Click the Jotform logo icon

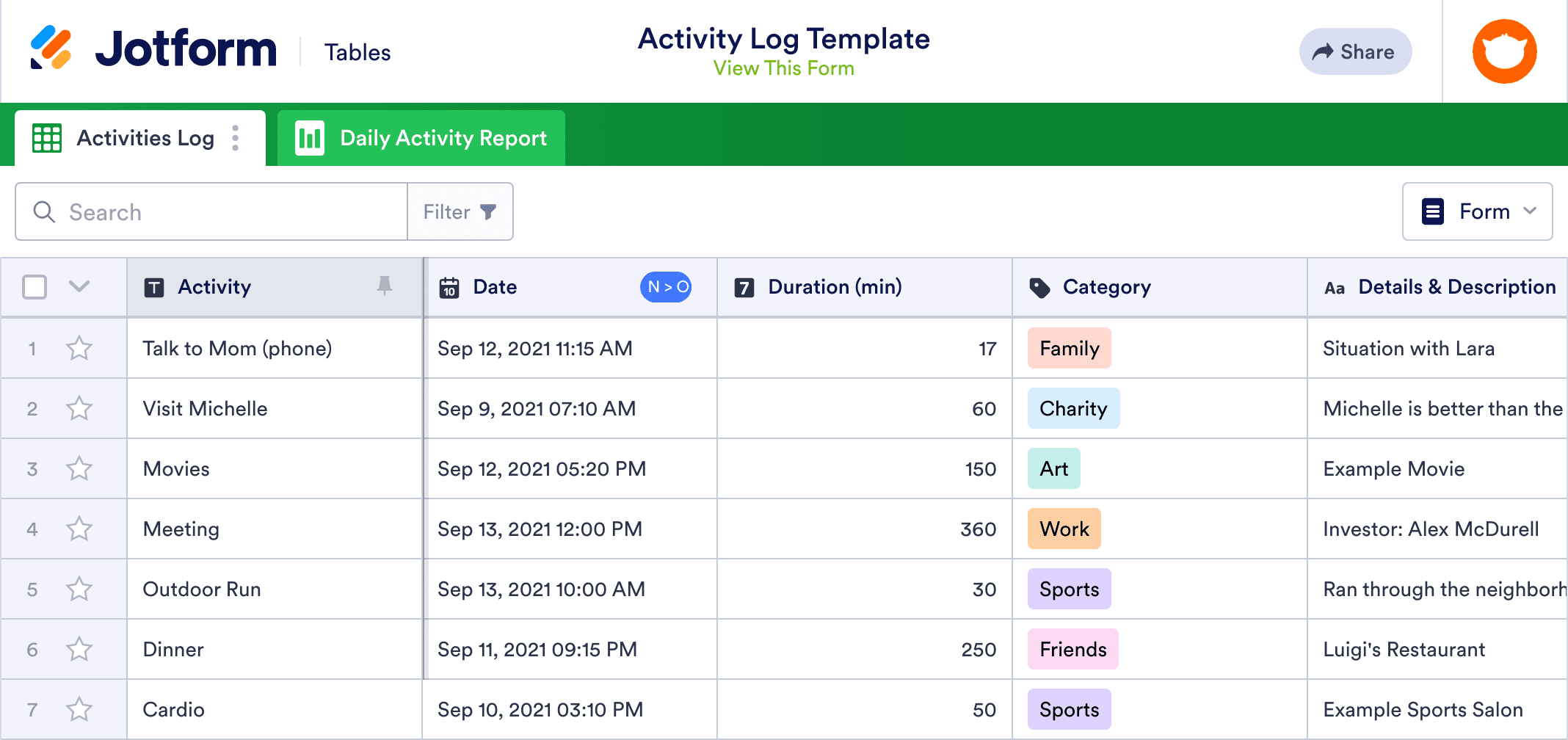[51, 48]
